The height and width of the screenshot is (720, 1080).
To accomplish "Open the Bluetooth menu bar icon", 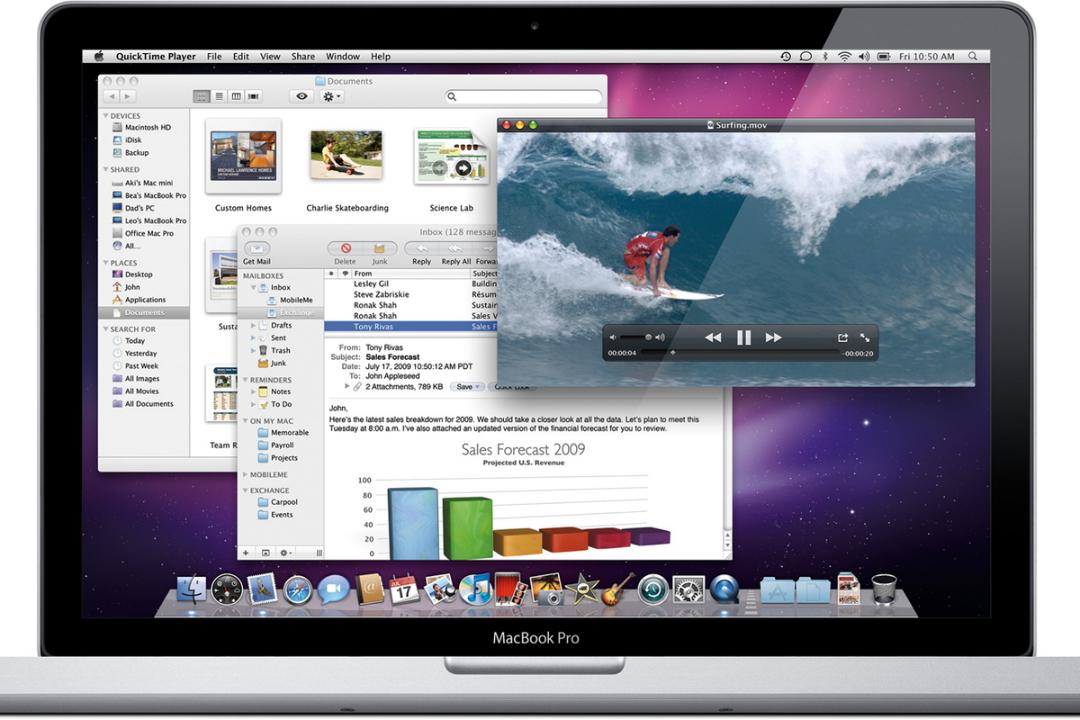I will 825,56.
